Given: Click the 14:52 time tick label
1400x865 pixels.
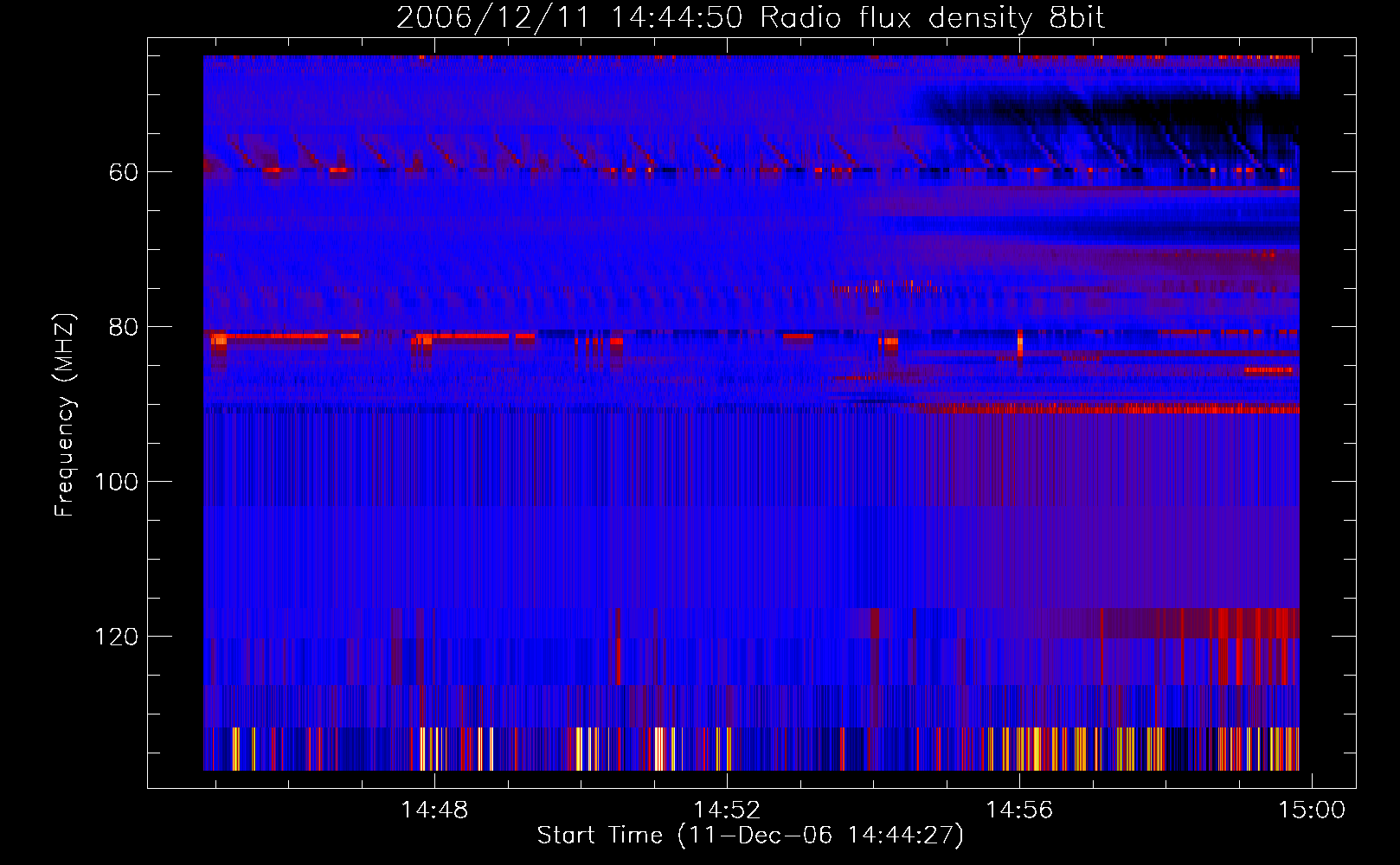Looking at the screenshot, I should click(x=727, y=810).
